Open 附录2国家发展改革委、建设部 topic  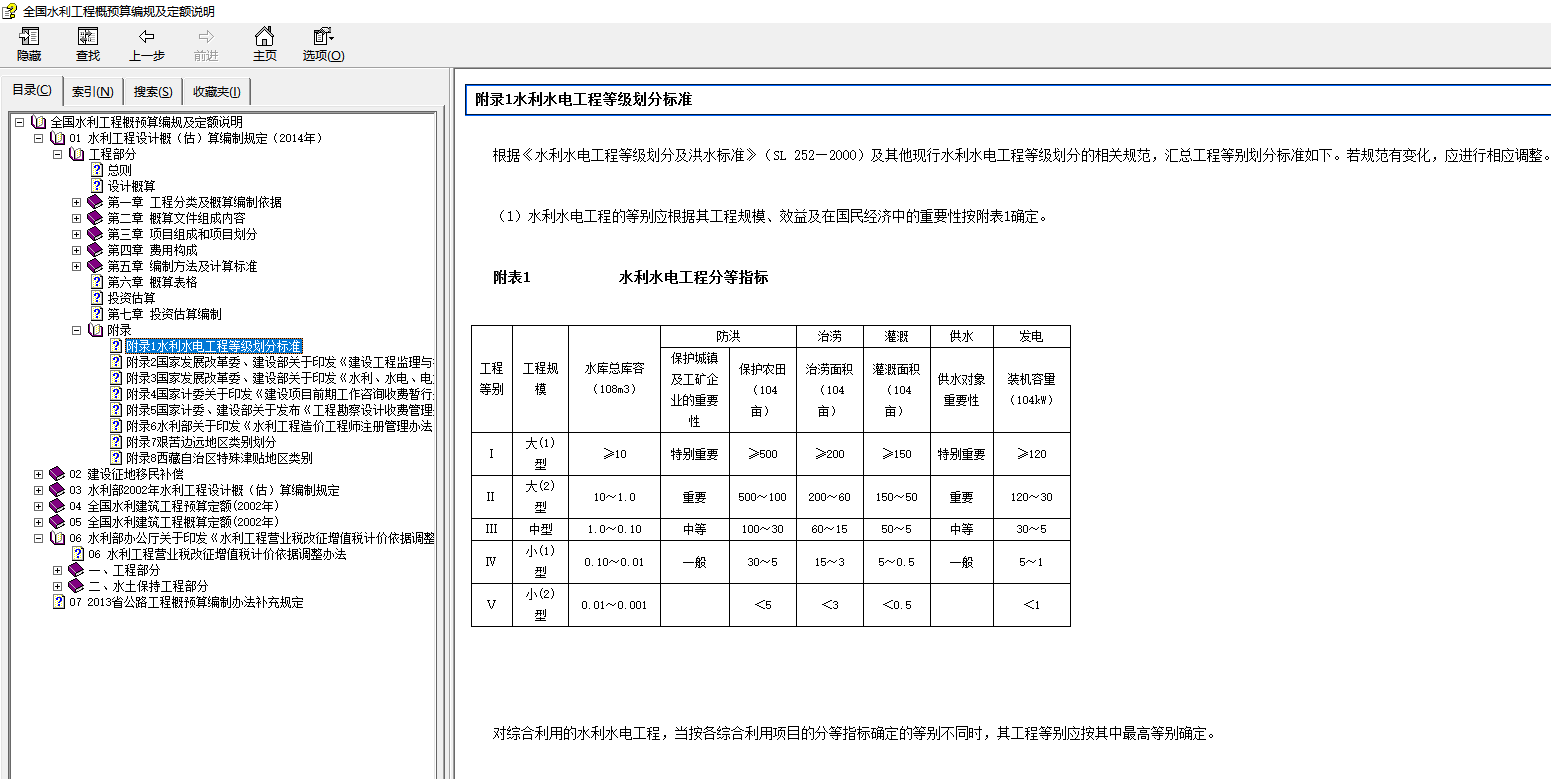279,362
